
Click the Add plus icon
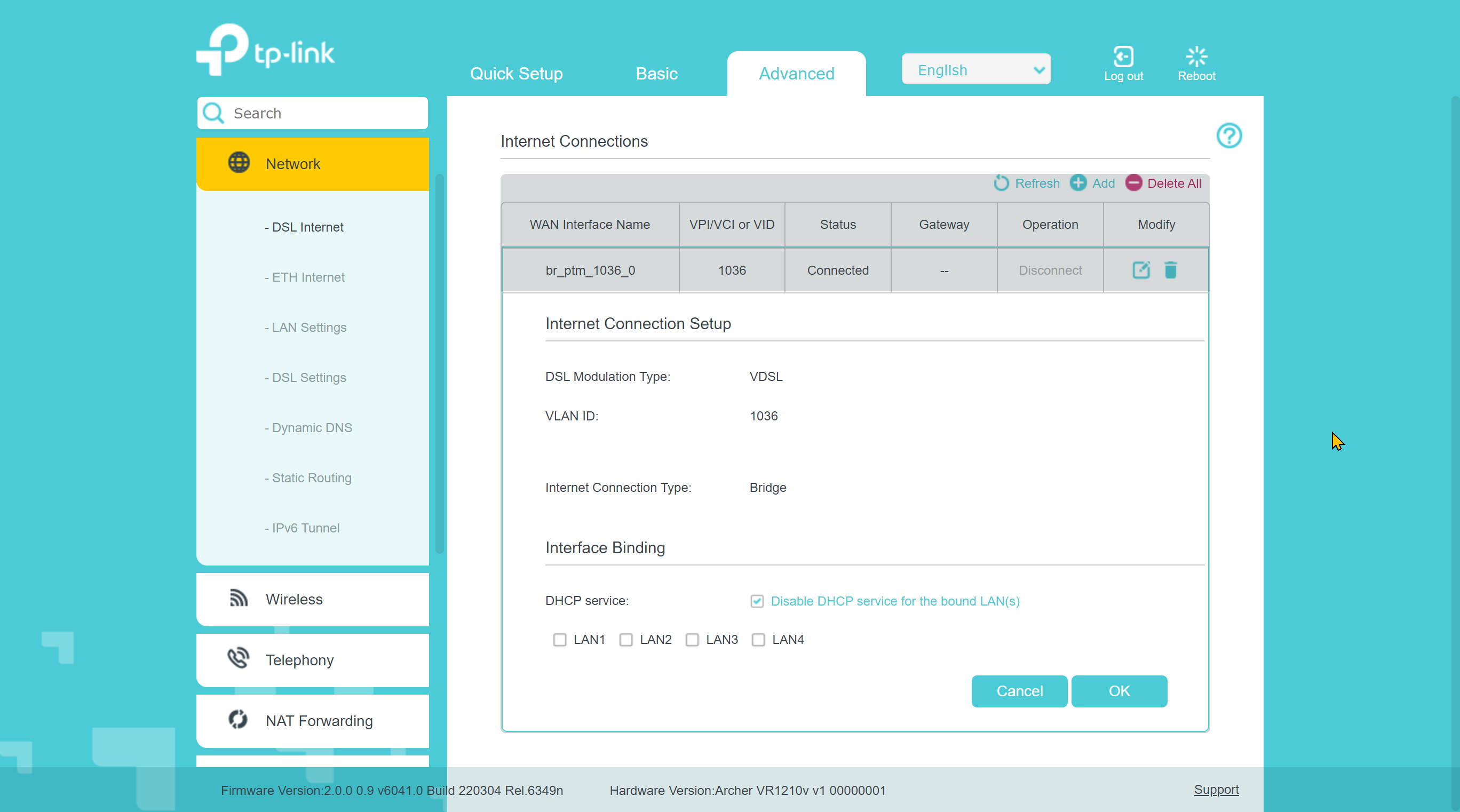coord(1077,183)
